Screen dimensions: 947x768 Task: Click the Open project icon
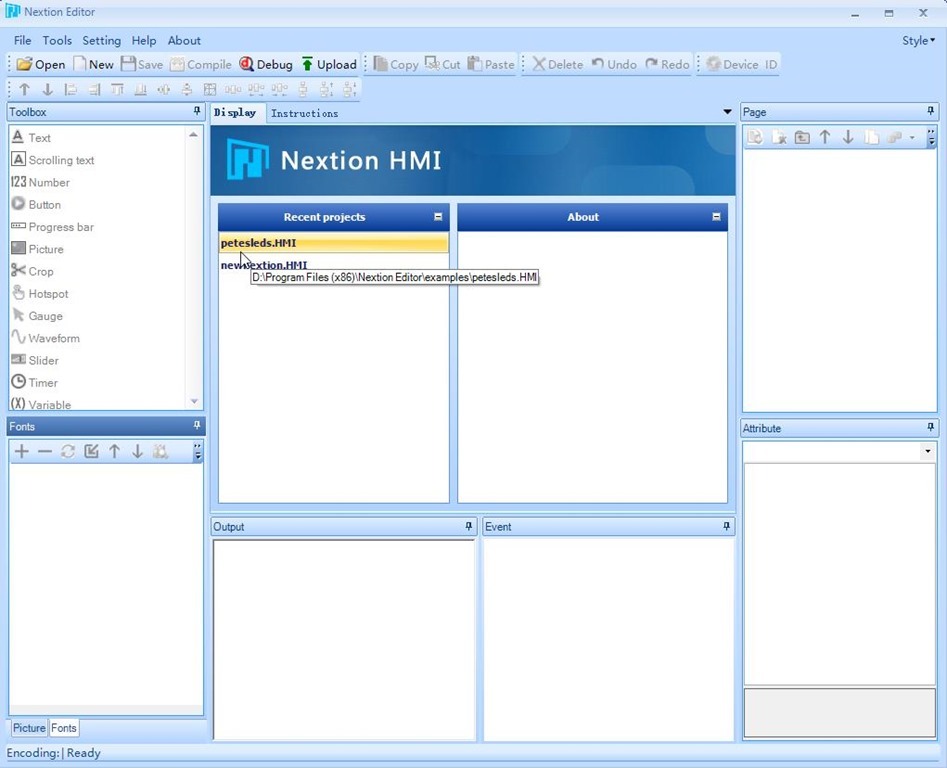[x=41, y=64]
